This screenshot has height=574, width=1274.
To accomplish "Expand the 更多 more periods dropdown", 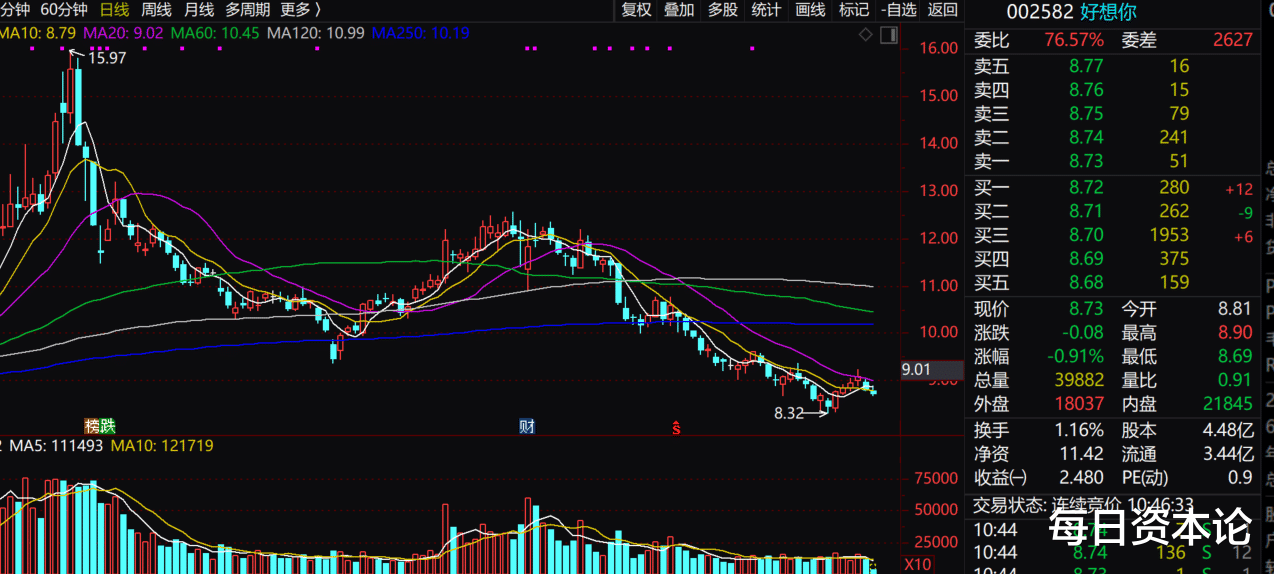I will (x=300, y=10).
